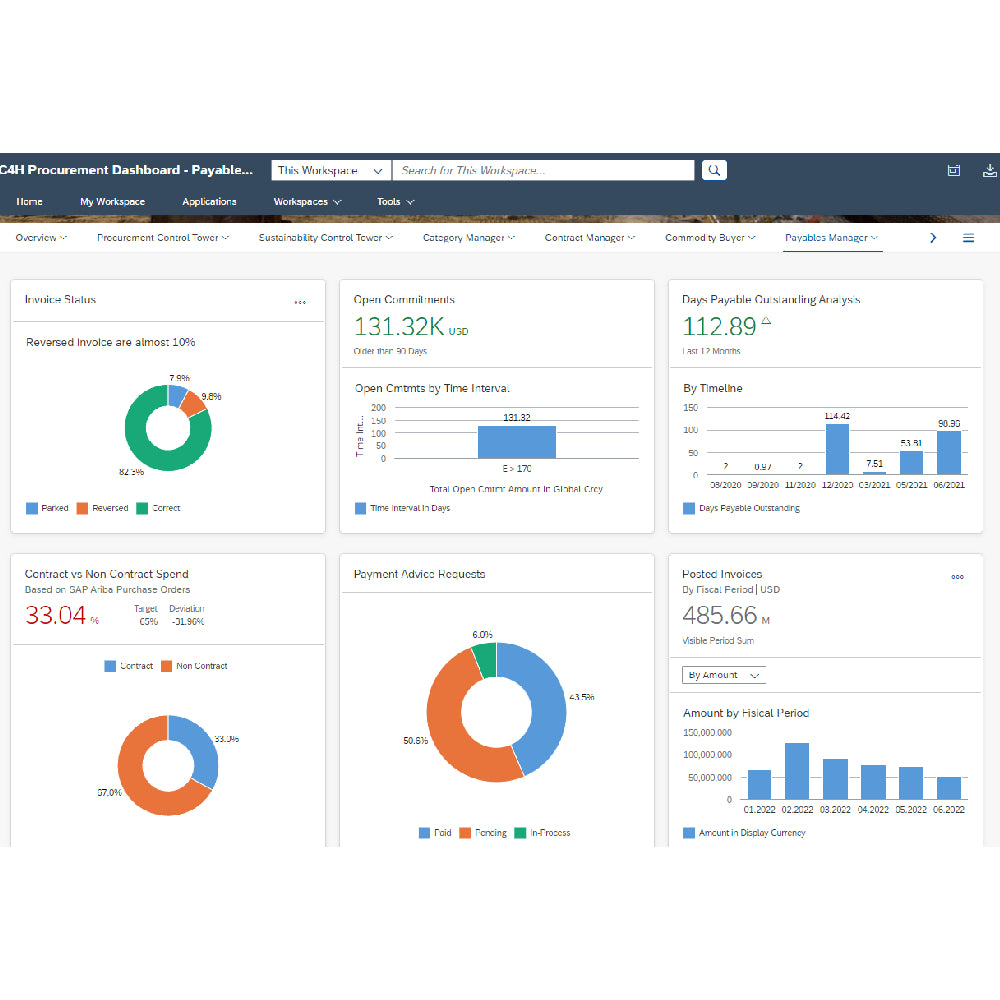Screen dimensions: 1000x1000
Task: Toggle the Reversed legend swatch
Action: coord(82,508)
